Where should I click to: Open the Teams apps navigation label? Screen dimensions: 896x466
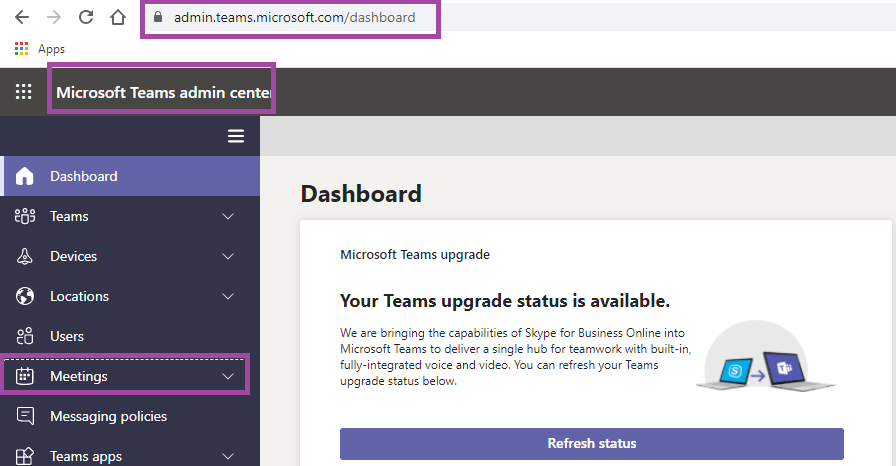pyautogui.click(x=86, y=456)
